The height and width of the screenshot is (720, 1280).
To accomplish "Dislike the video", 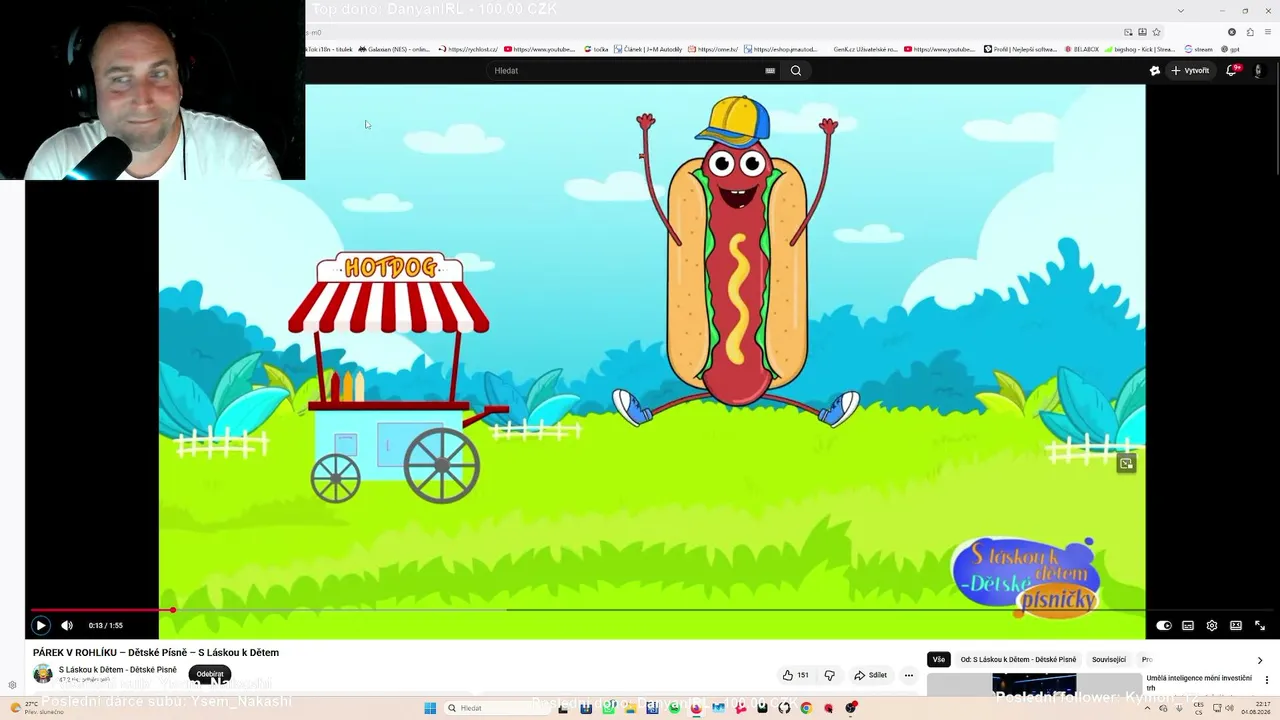I will pyautogui.click(x=829, y=675).
